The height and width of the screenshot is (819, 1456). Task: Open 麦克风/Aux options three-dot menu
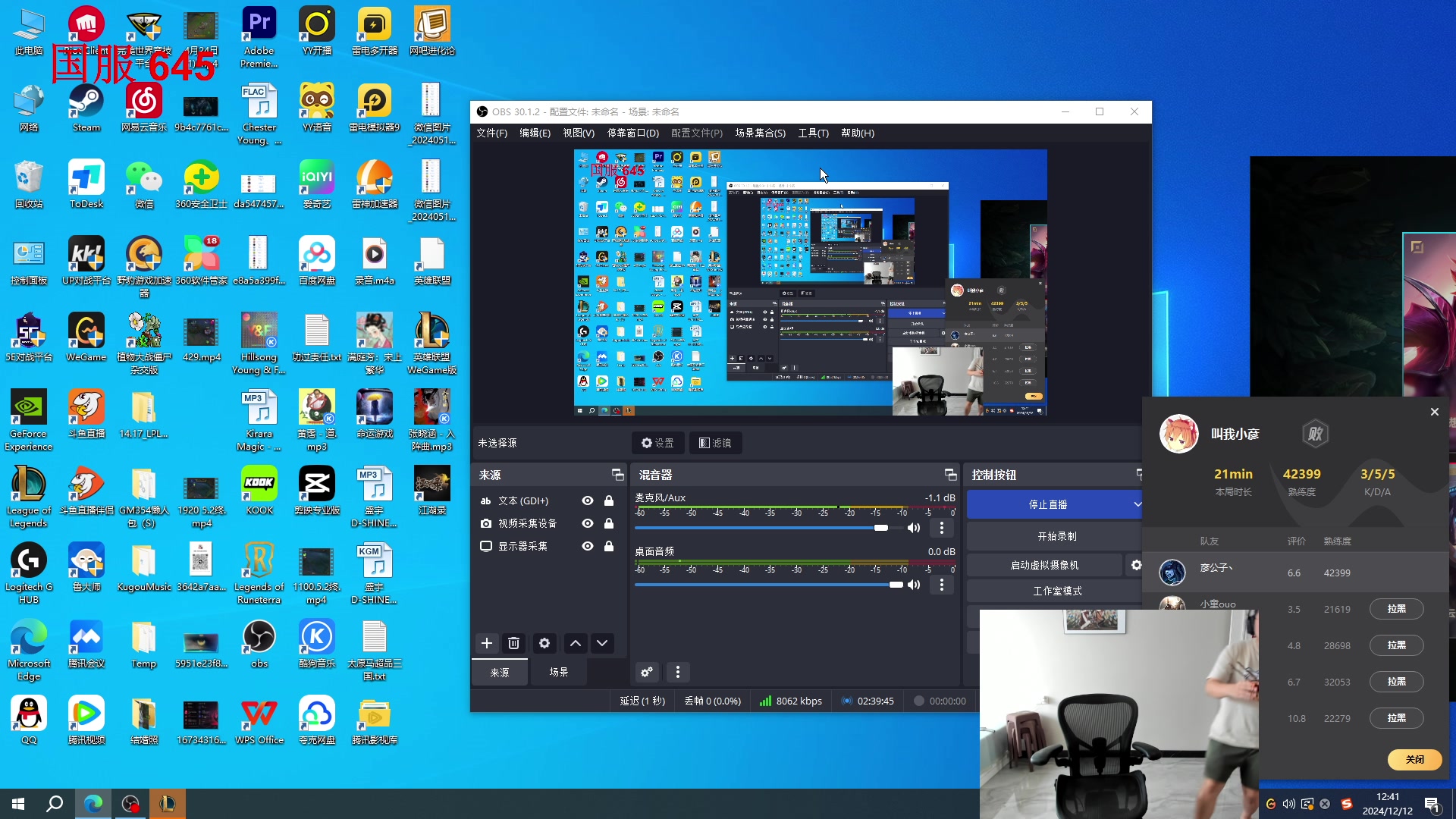(x=942, y=528)
